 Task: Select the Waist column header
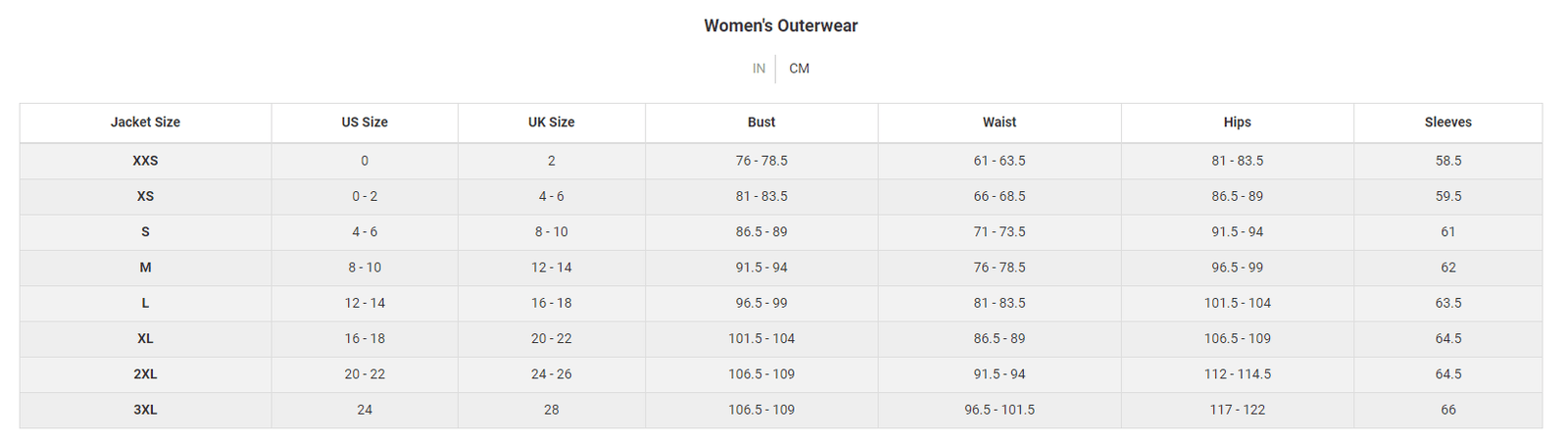pos(1000,123)
